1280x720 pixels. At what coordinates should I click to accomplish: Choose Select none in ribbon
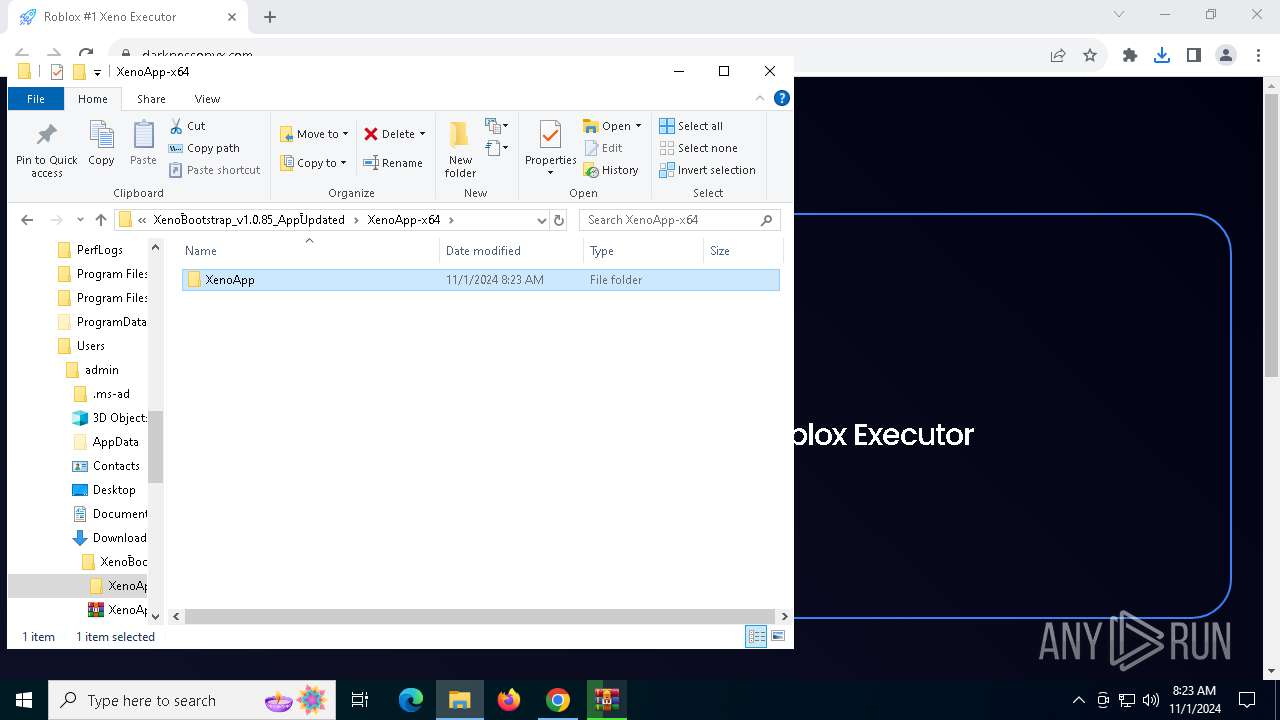(698, 148)
